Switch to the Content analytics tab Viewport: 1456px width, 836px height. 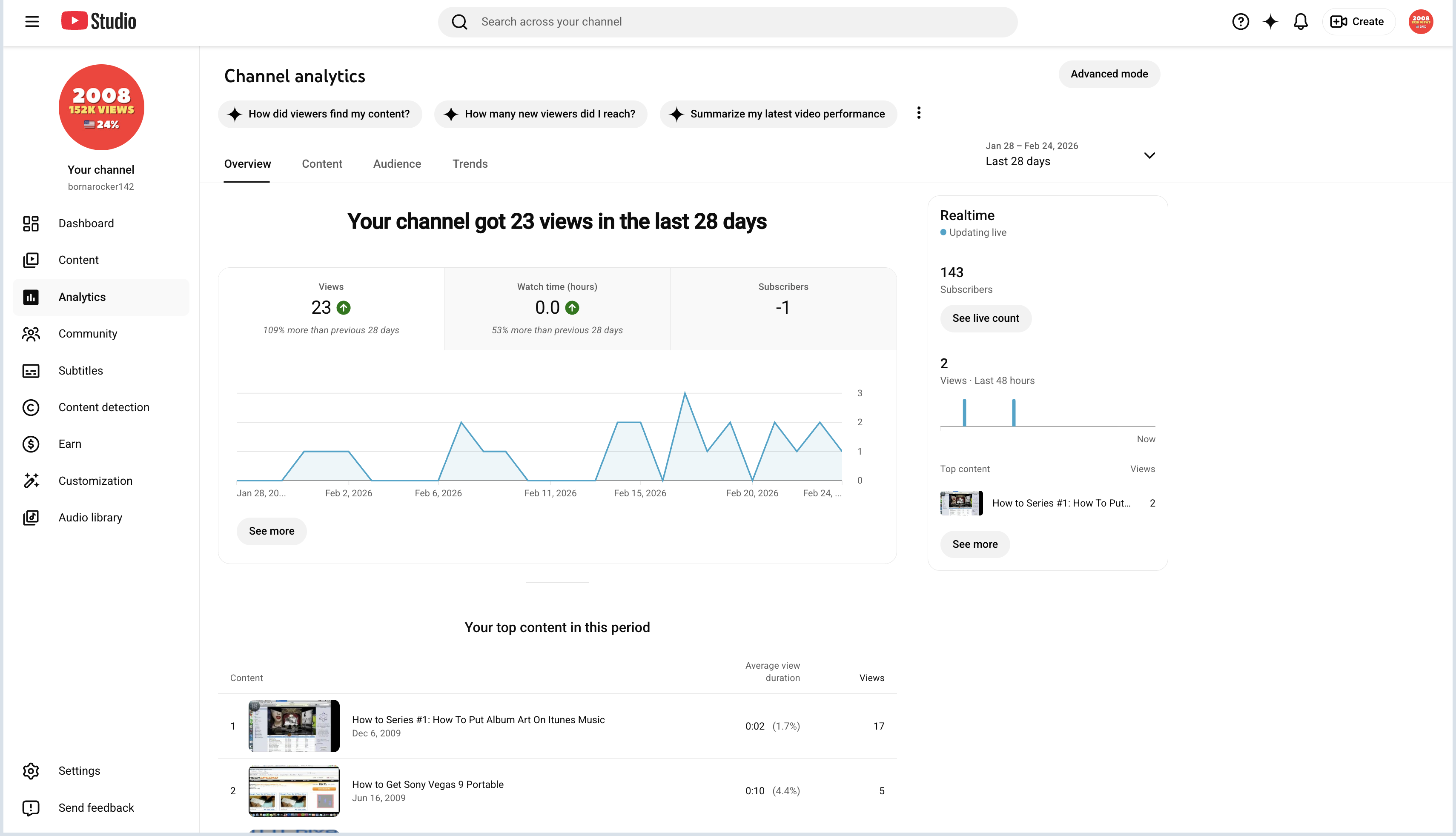(322, 163)
